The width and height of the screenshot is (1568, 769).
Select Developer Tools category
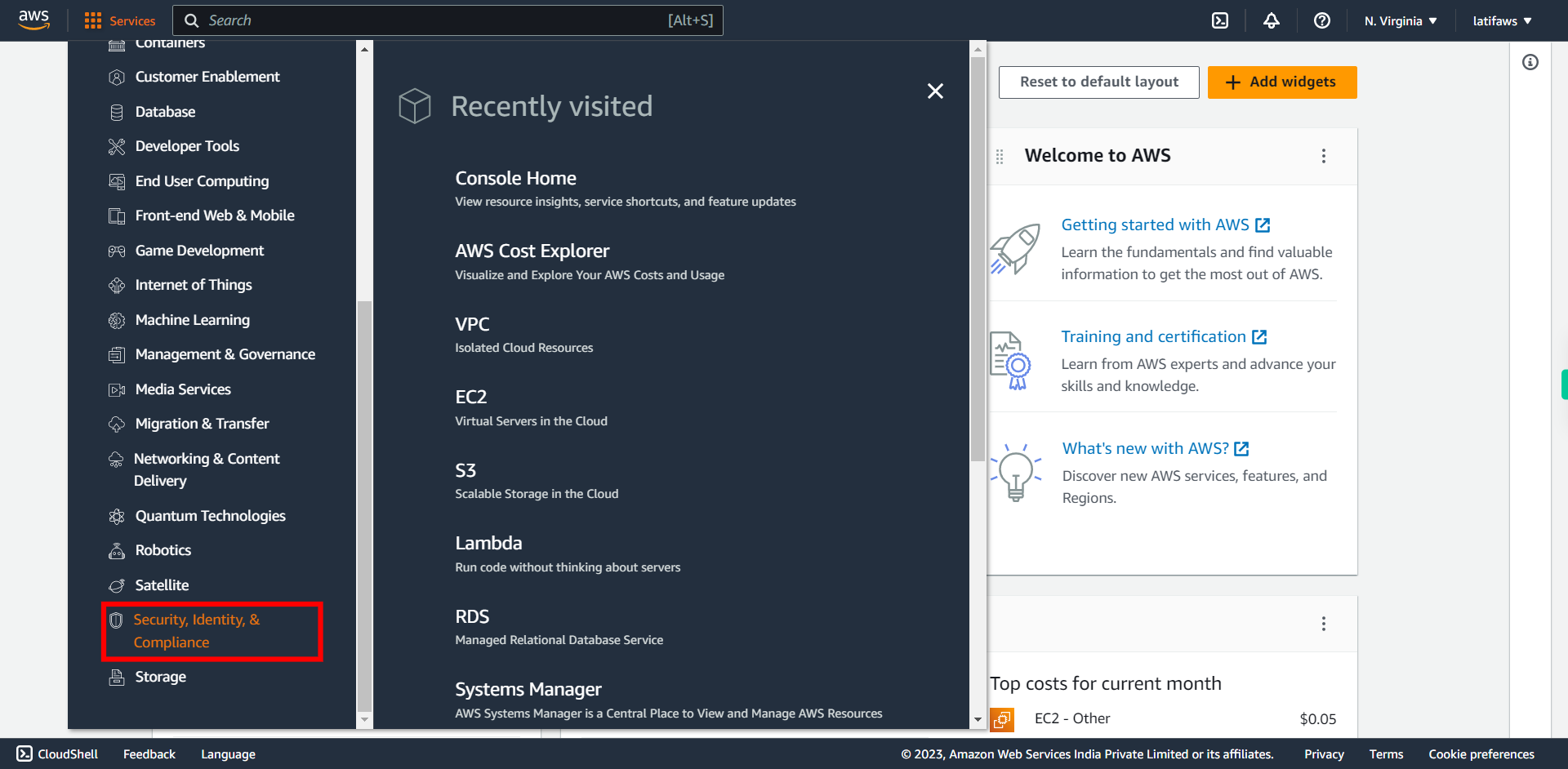coord(187,146)
